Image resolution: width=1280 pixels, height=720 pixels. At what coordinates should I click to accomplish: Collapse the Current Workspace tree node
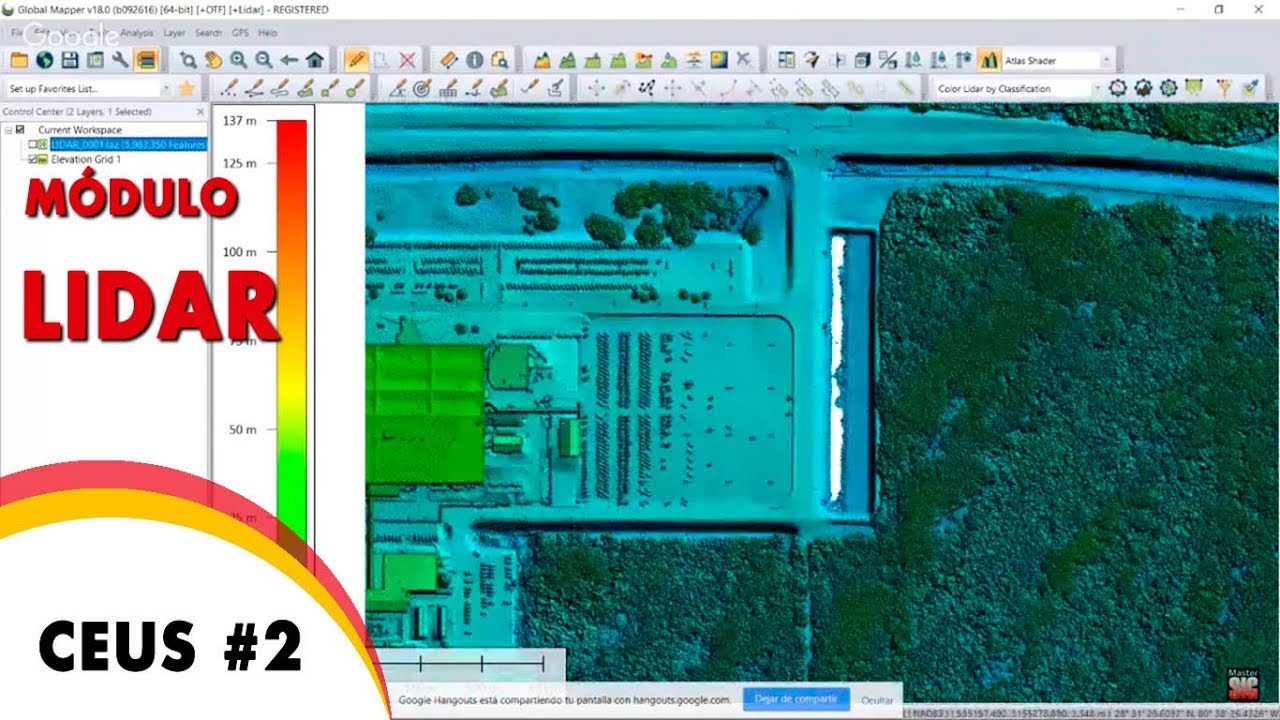8,130
